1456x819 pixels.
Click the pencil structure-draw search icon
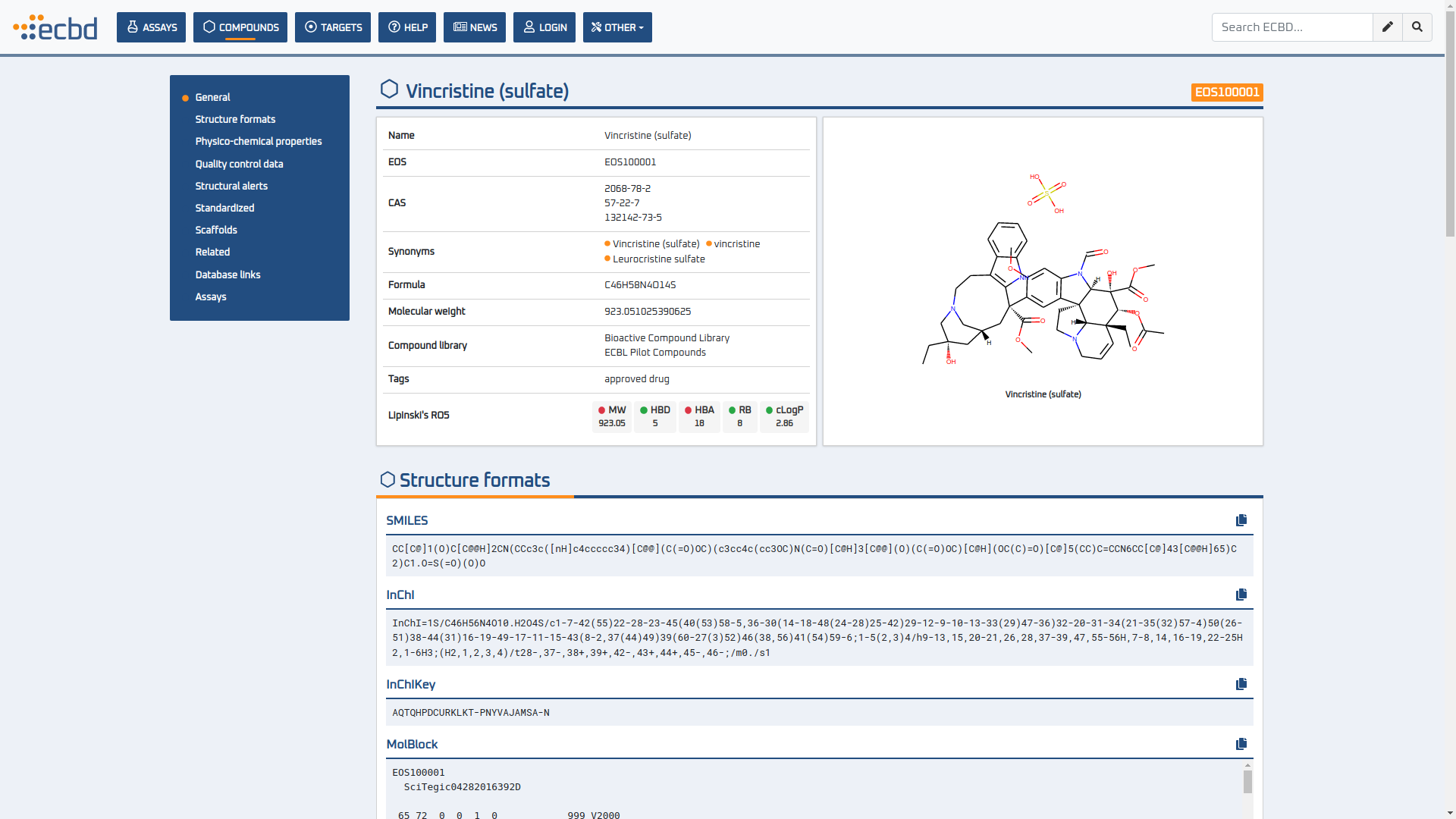1387,27
